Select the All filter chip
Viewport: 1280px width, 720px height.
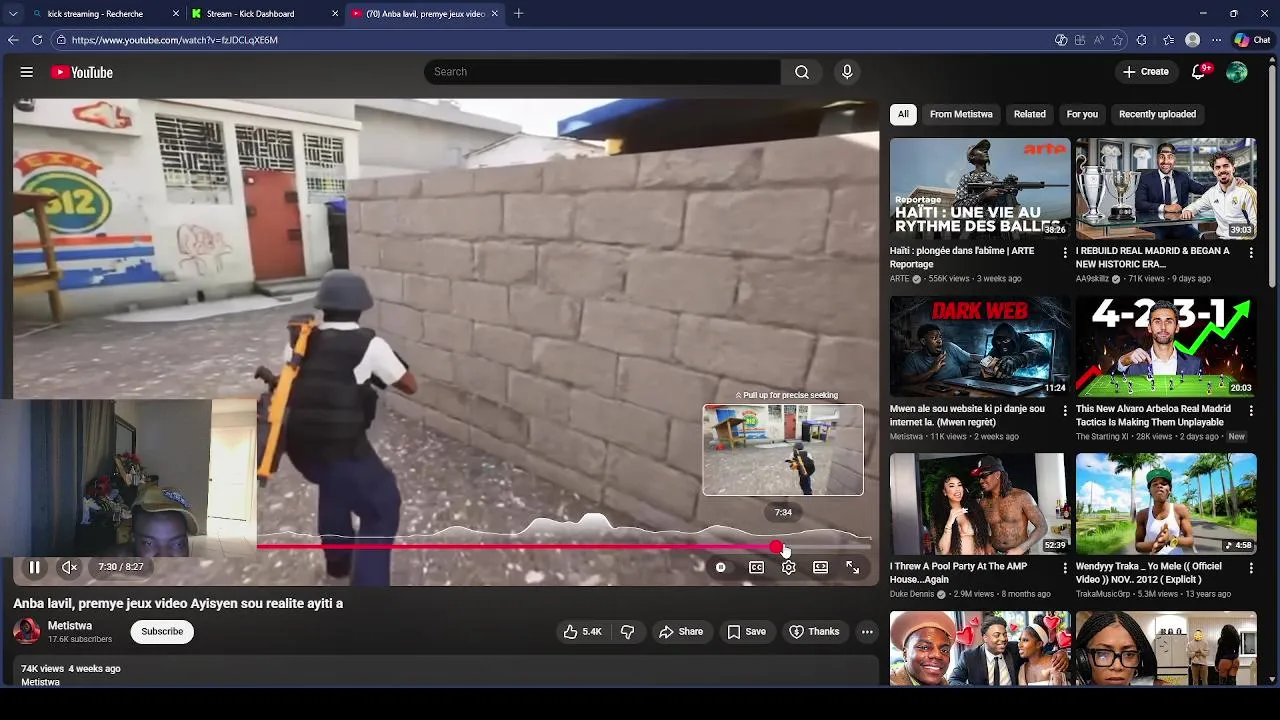pyautogui.click(x=903, y=114)
